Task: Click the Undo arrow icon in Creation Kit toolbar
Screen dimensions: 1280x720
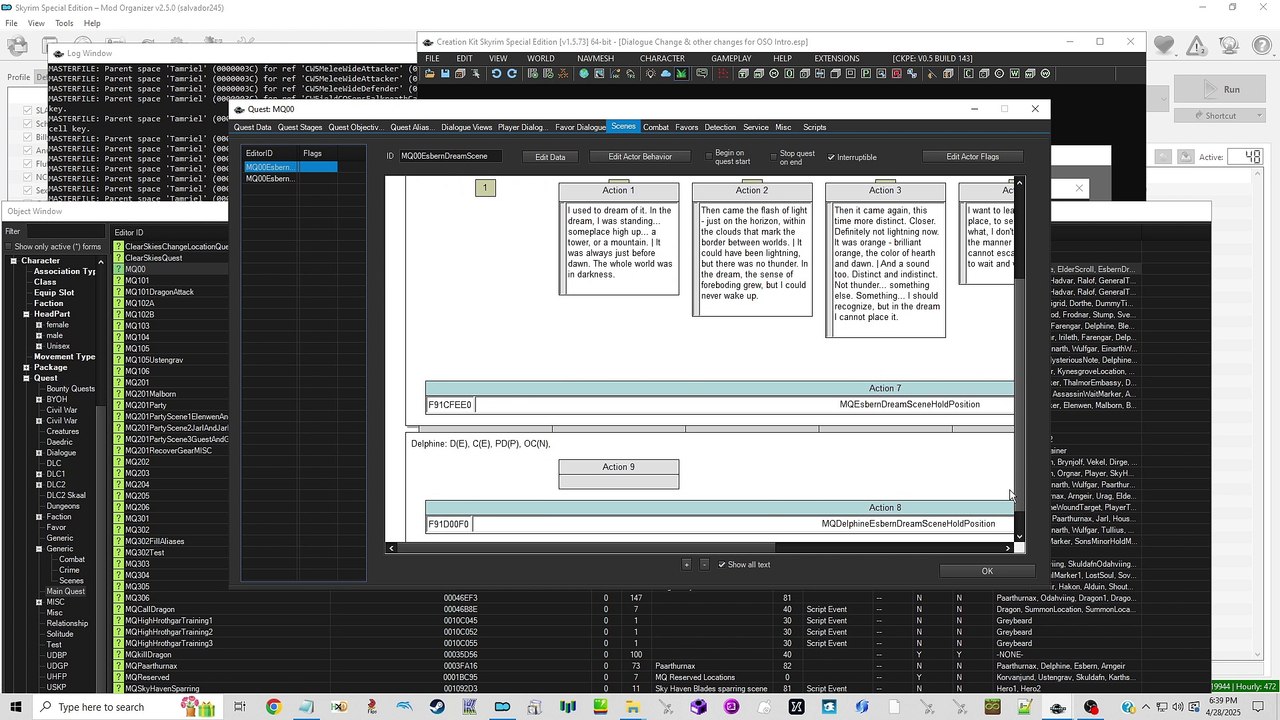Action: tap(496, 74)
